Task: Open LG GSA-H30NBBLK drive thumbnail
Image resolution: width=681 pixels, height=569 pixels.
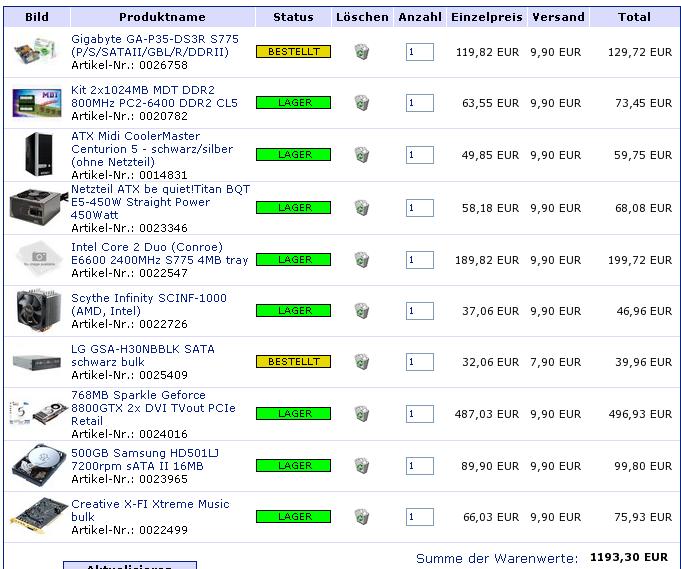Action: tap(37, 362)
